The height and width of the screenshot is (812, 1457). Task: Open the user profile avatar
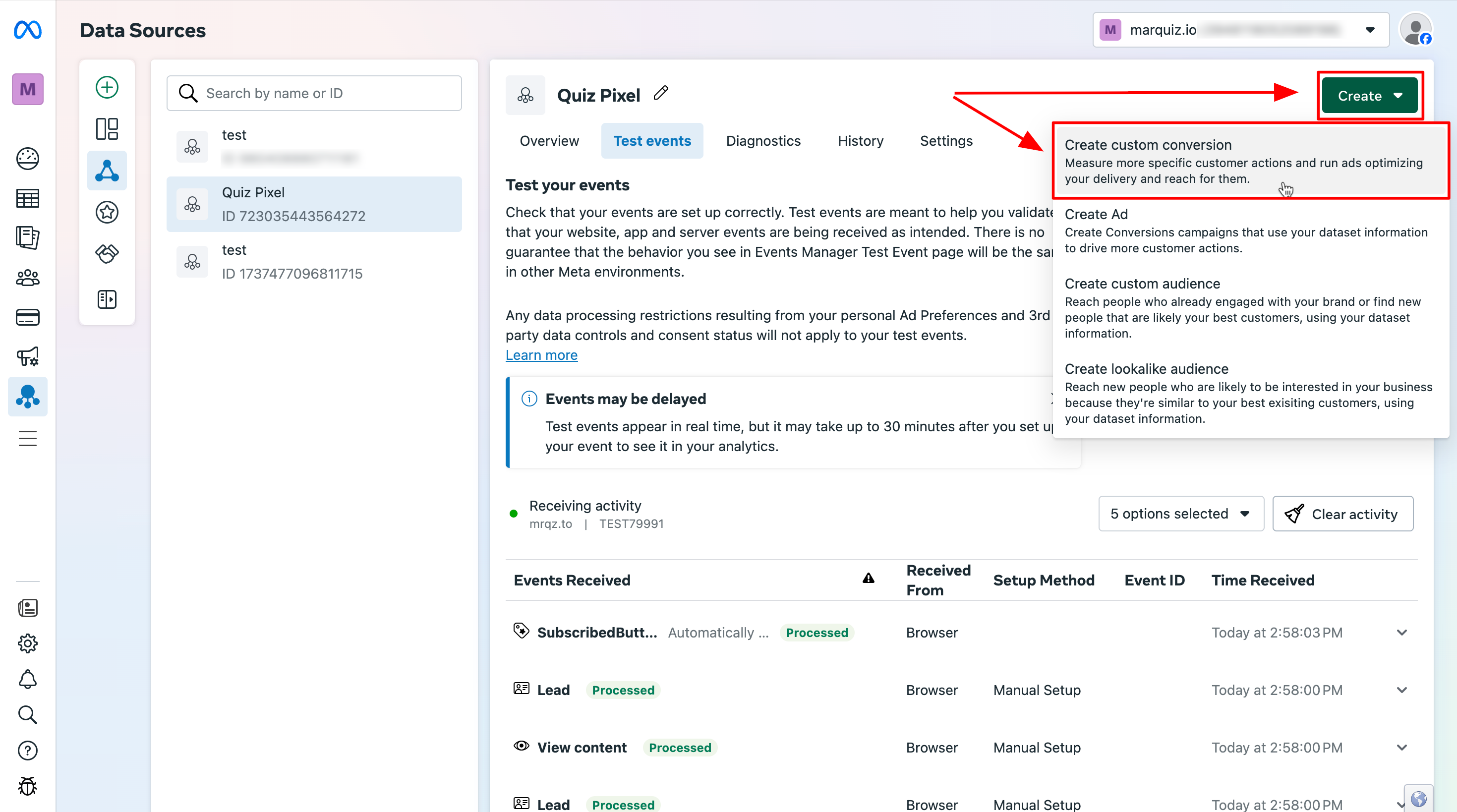[1415, 29]
